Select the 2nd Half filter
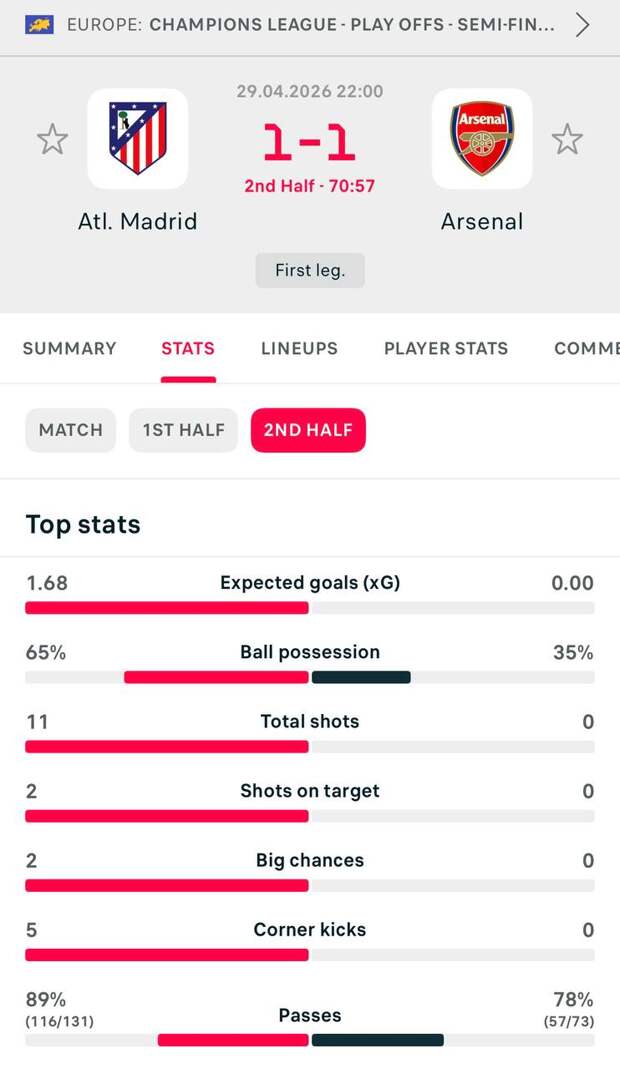 point(308,430)
